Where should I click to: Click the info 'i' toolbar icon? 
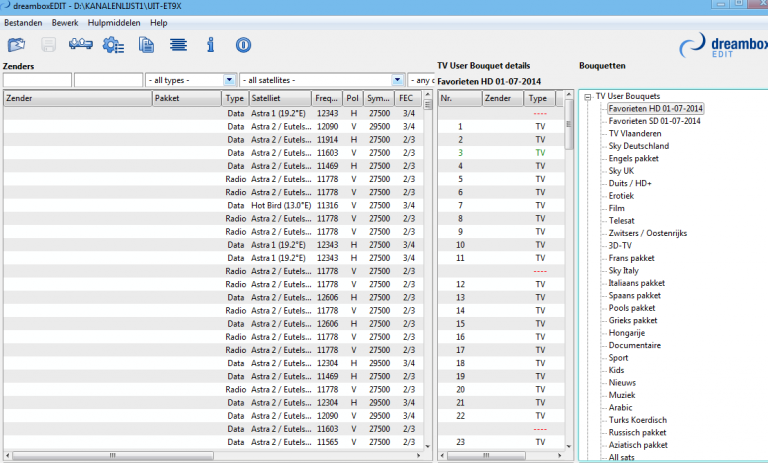(x=210, y=44)
